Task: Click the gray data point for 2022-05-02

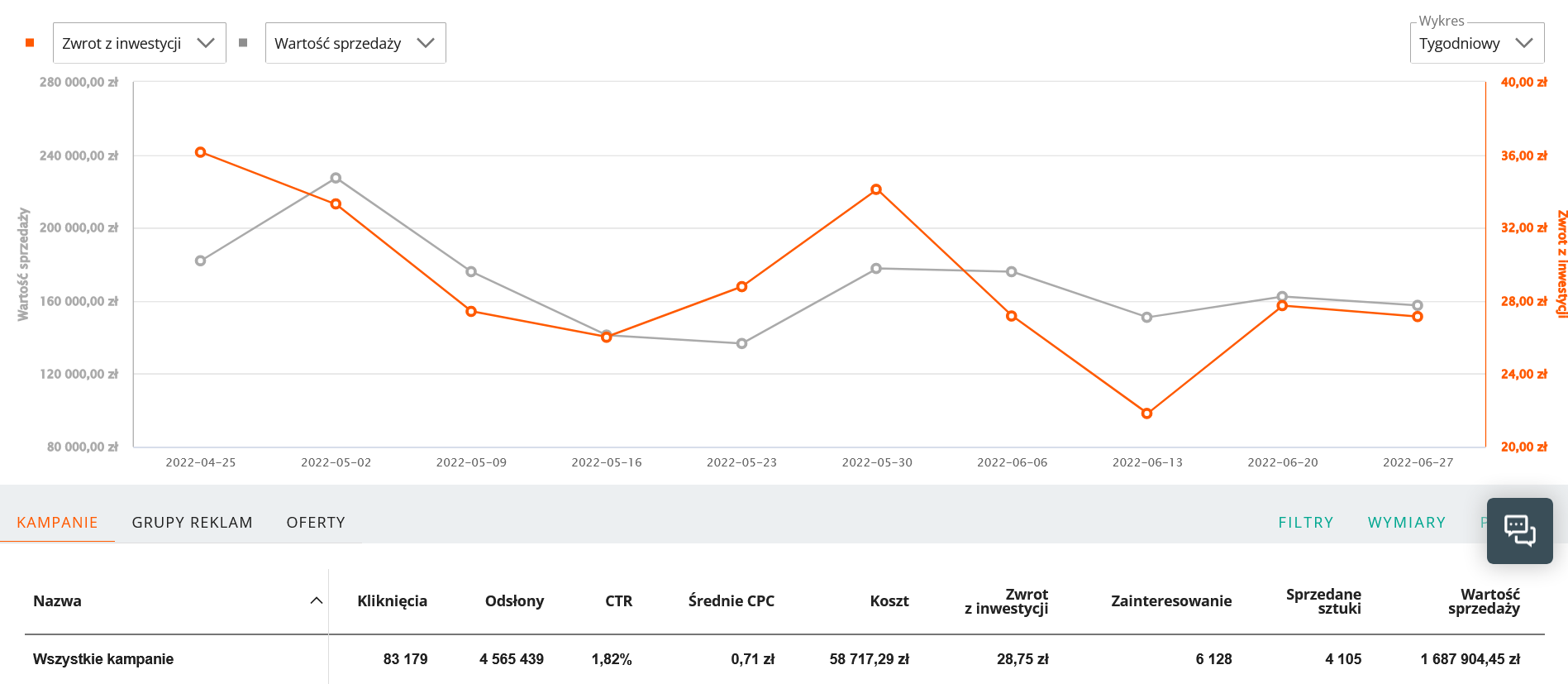Action: tap(336, 179)
